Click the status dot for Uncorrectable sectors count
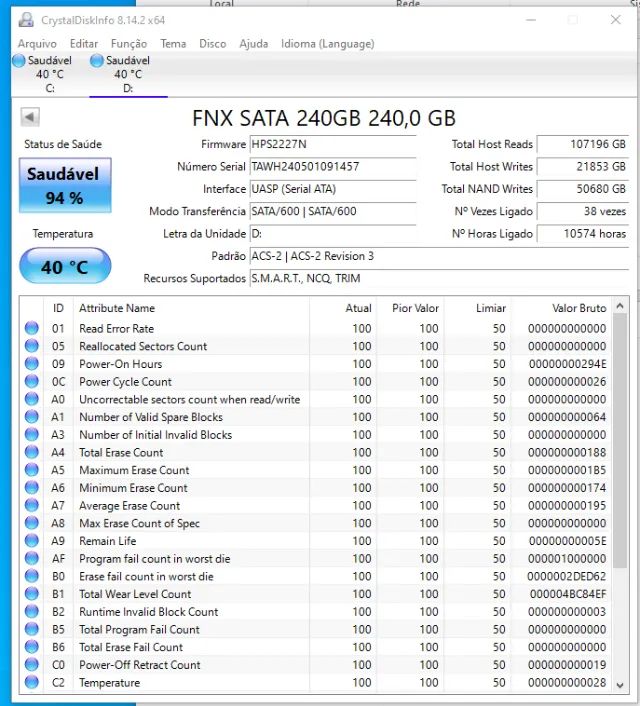This screenshot has width=640, height=706. pos(32,399)
